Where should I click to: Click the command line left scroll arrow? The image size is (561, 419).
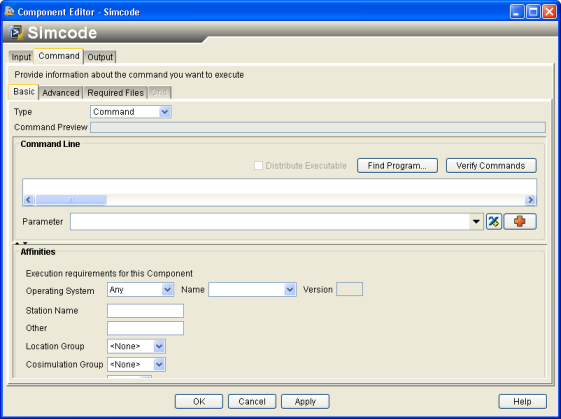28,200
